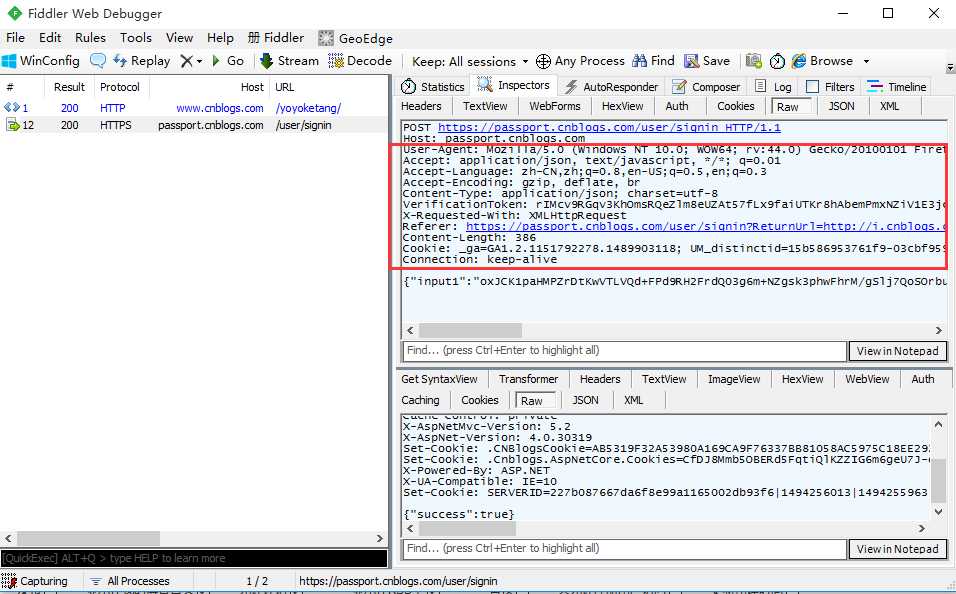Click request pane horizontal scrollbar thumb

(x=469, y=330)
